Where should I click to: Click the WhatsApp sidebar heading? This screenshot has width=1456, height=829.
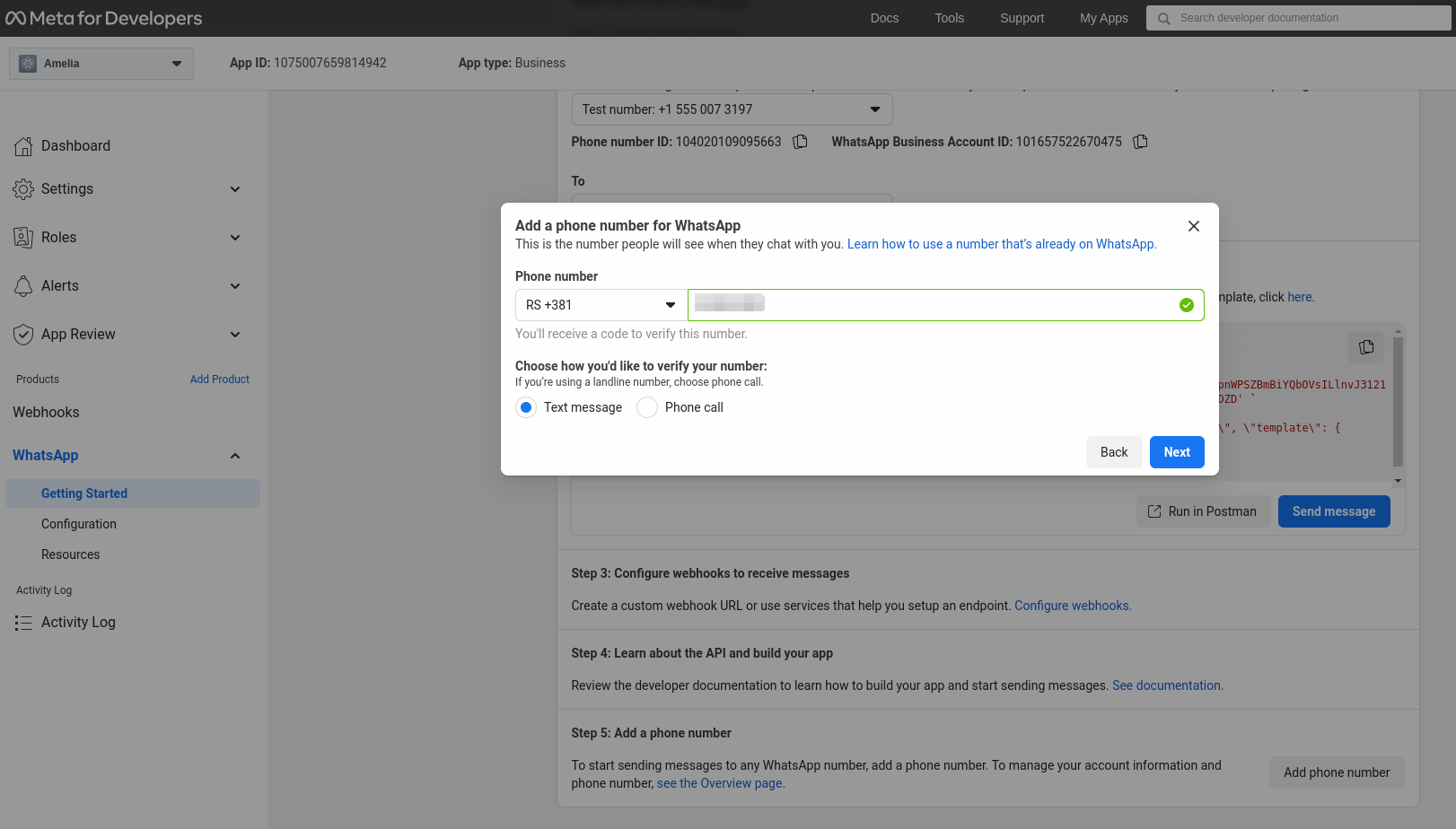[x=46, y=456]
